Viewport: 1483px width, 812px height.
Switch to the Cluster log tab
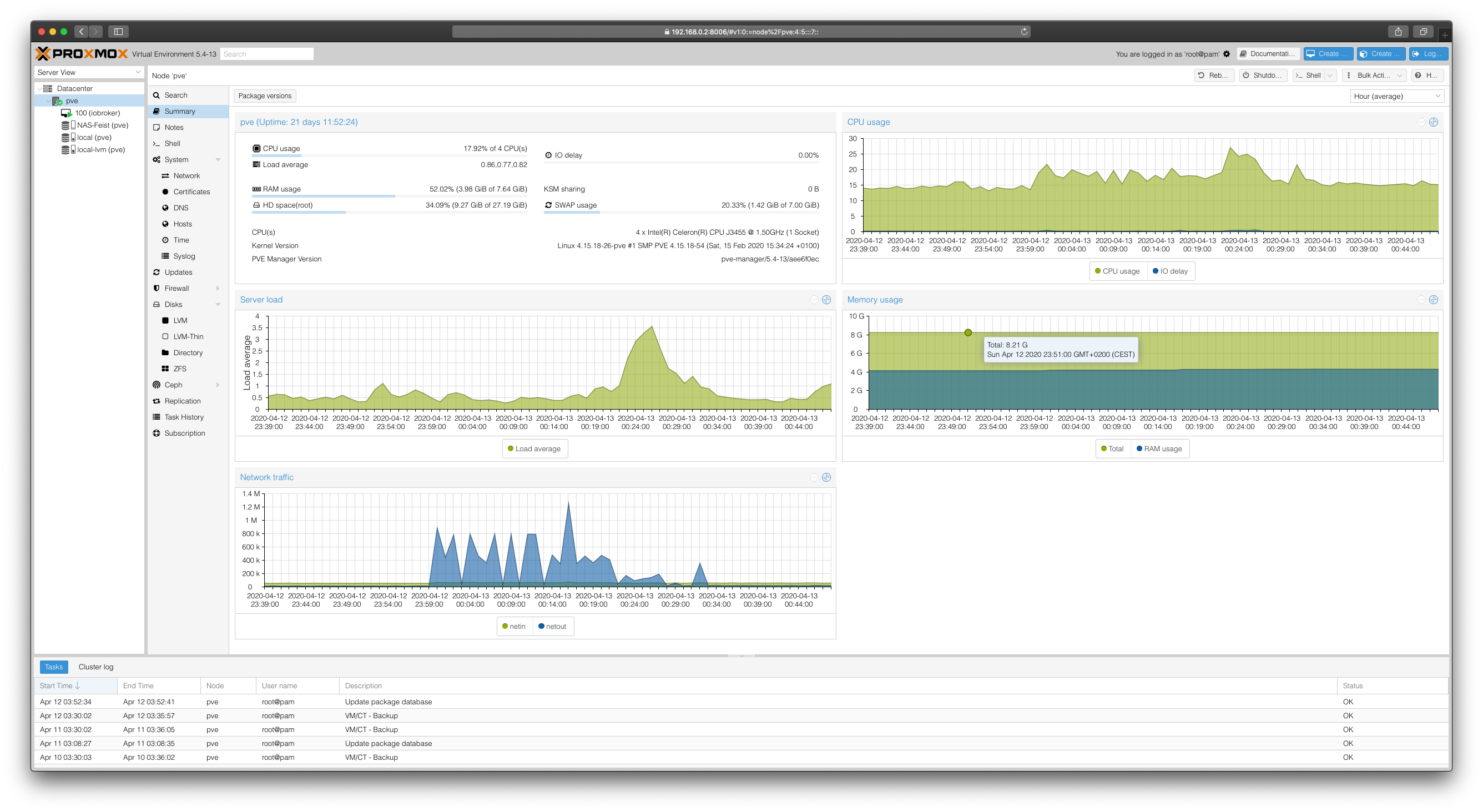point(95,667)
